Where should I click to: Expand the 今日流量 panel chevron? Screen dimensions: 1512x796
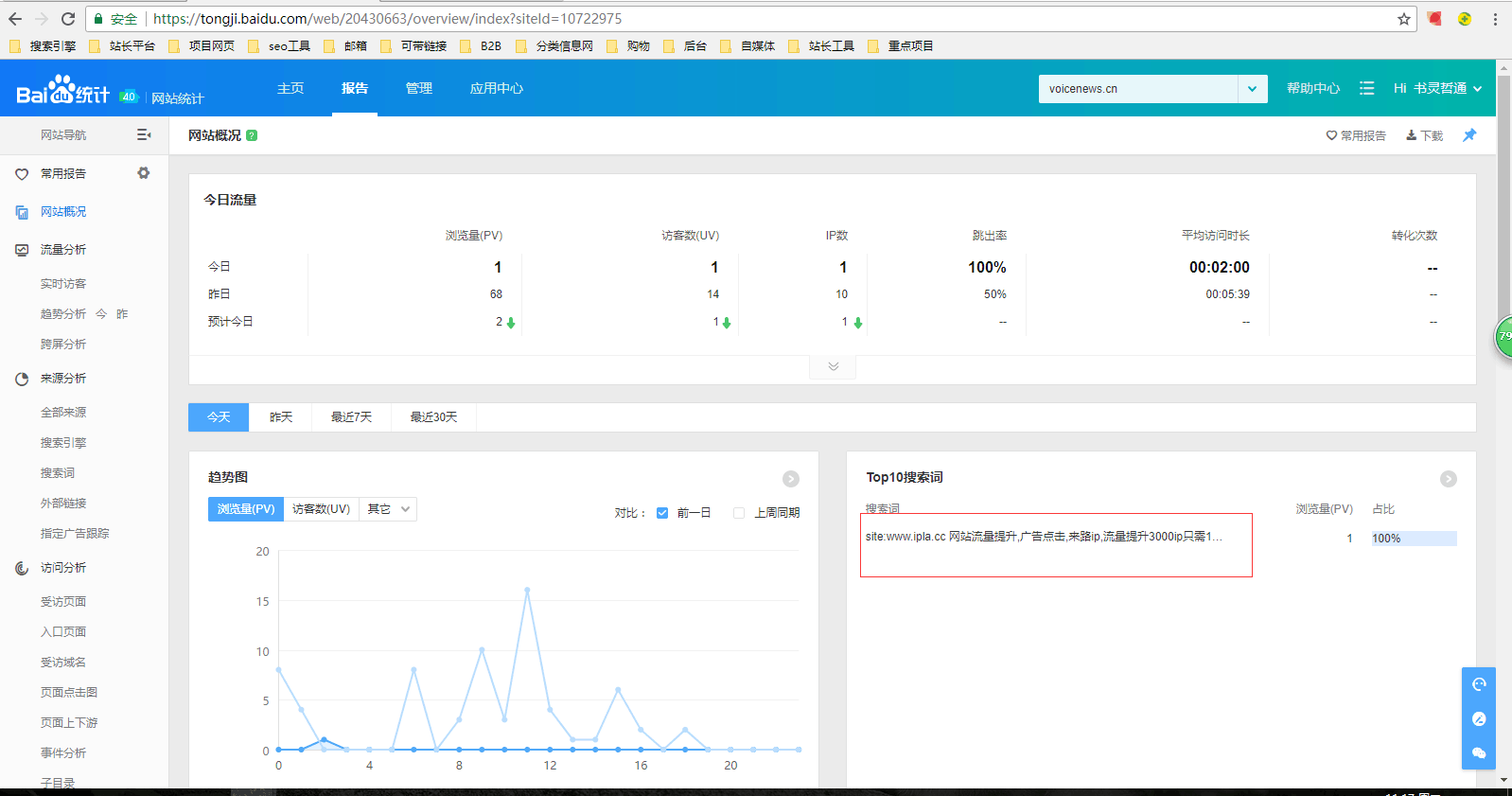pyautogui.click(x=833, y=366)
